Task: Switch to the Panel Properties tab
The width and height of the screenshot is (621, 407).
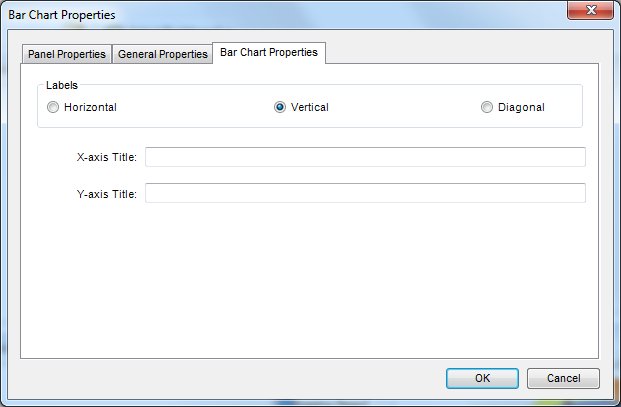Action: [67, 54]
